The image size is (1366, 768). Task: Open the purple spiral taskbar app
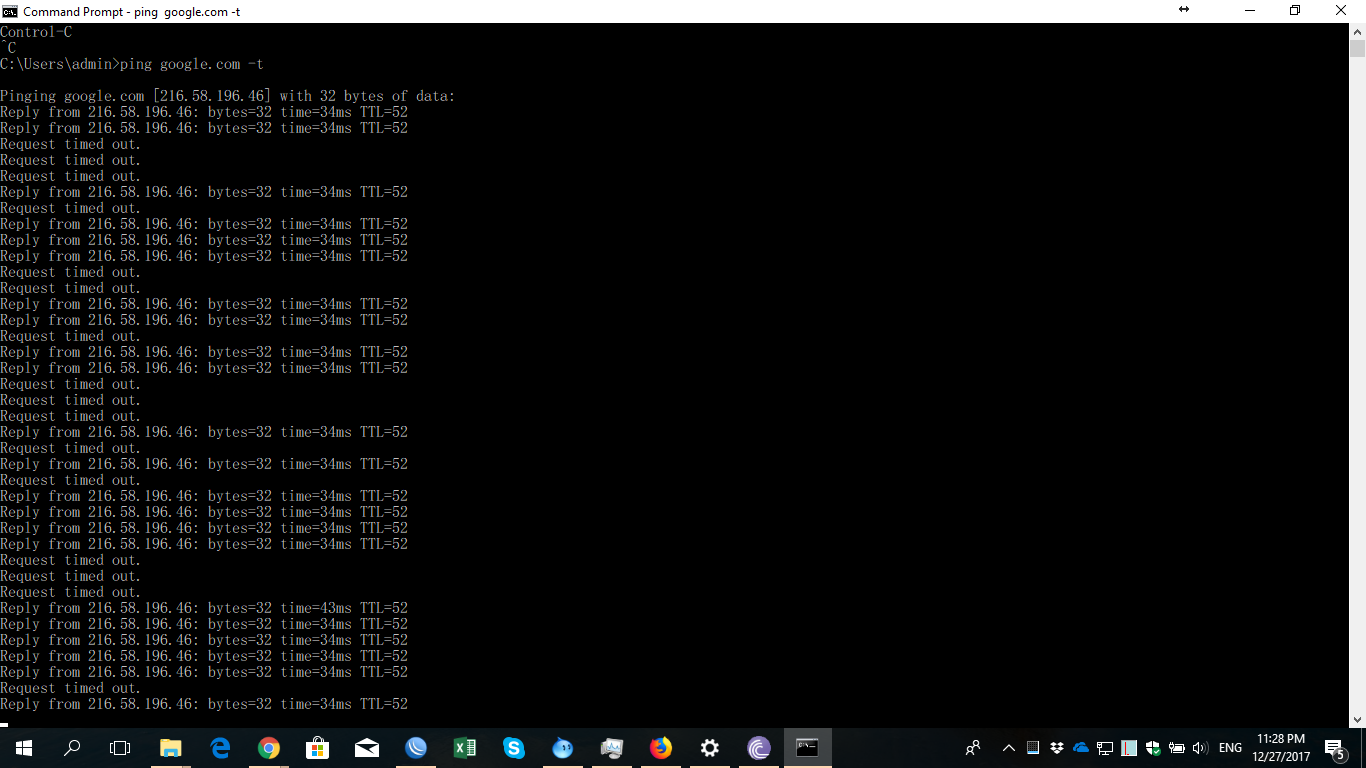coord(759,748)
